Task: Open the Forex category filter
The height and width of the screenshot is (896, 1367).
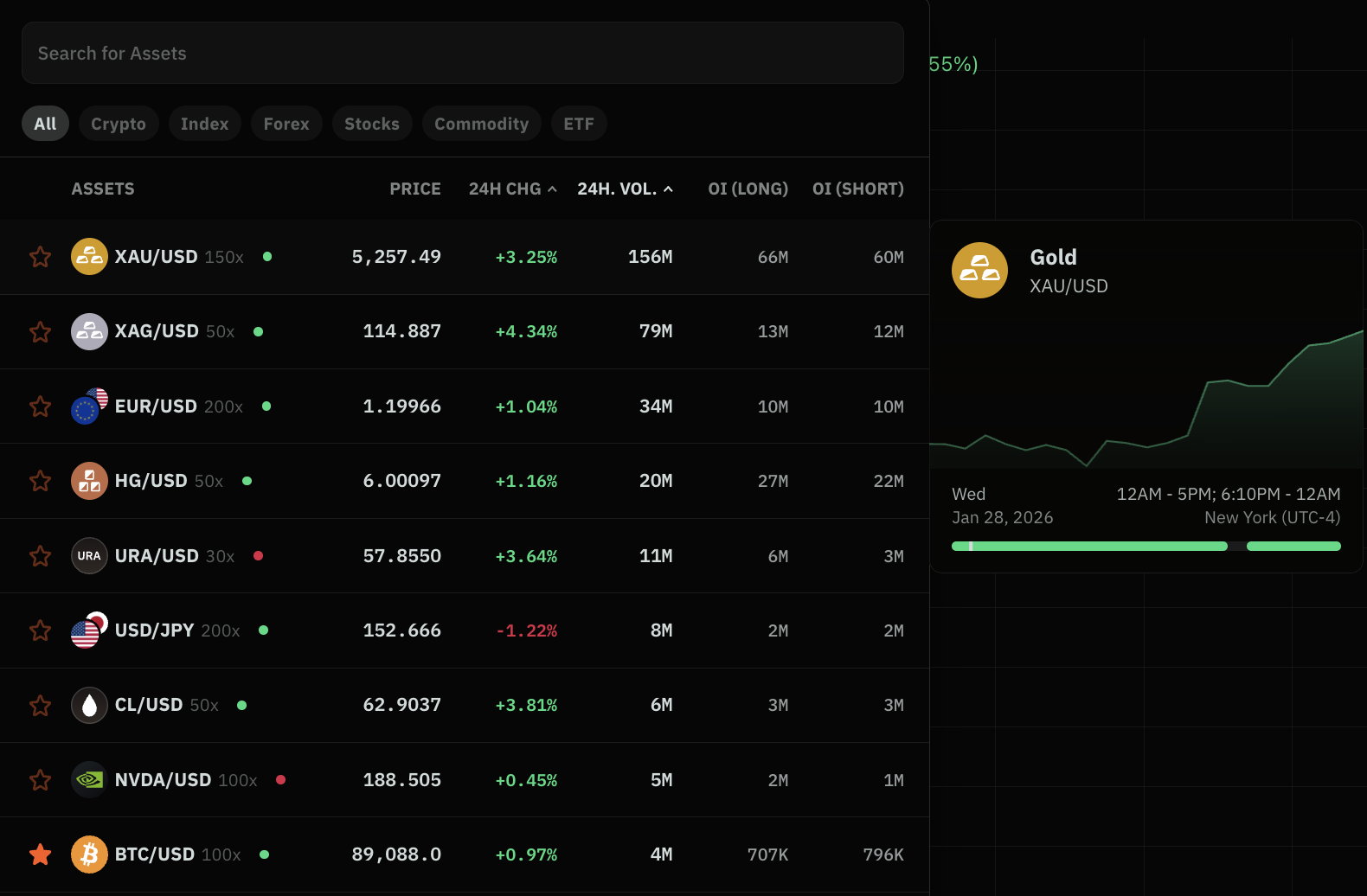Action: click(x=286, y=124)
